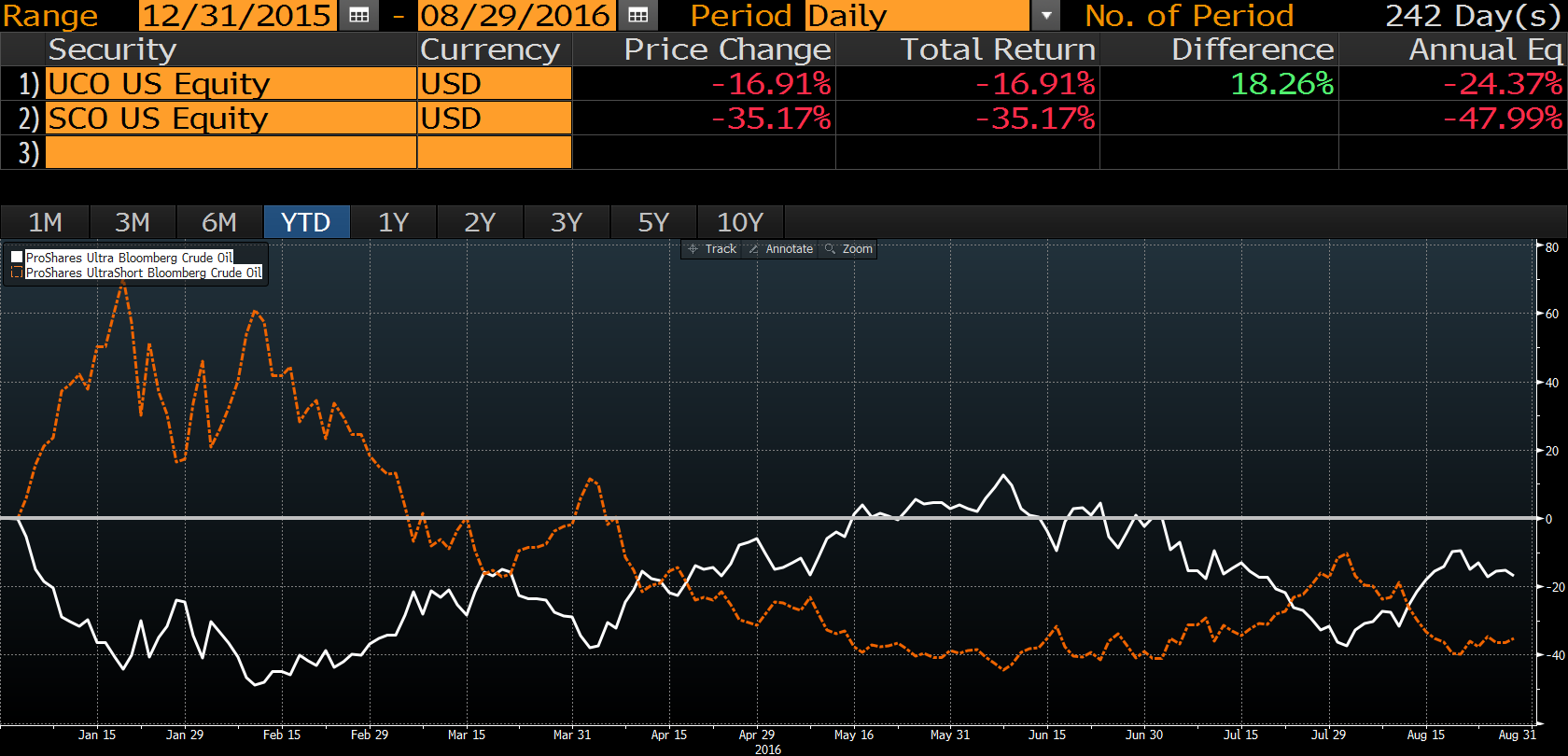Screen dimensions: 1568x756
Task: Click the ProShares Ultra Bloomberg Crude Oil legend label
Action: click(x=129, y=258)
